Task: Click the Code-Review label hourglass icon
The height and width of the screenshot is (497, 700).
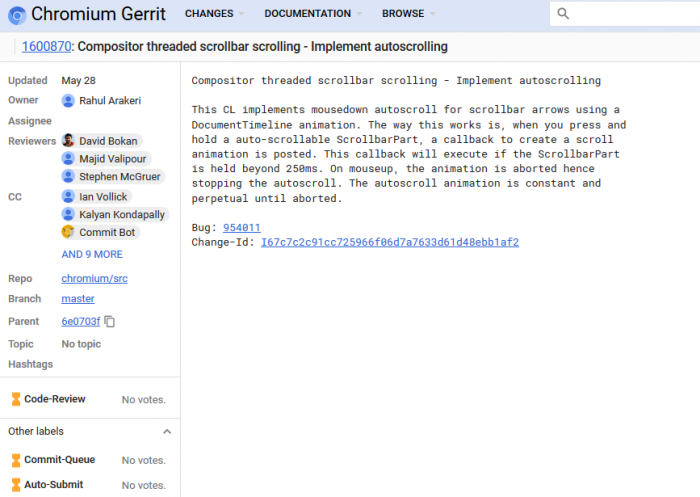Action: [15, 399]
